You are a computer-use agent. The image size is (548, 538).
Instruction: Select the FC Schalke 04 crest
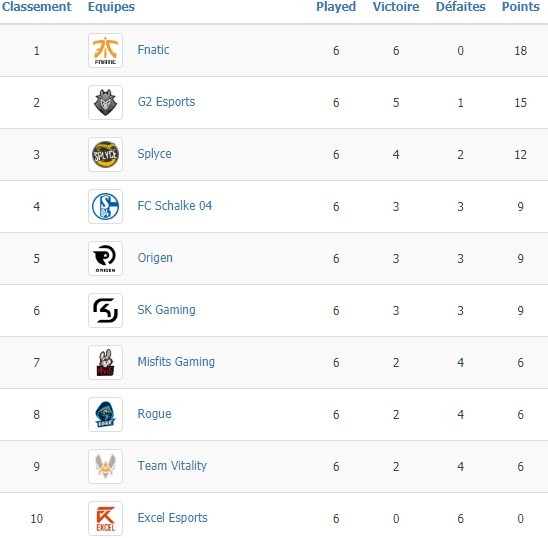click(106, 207)
